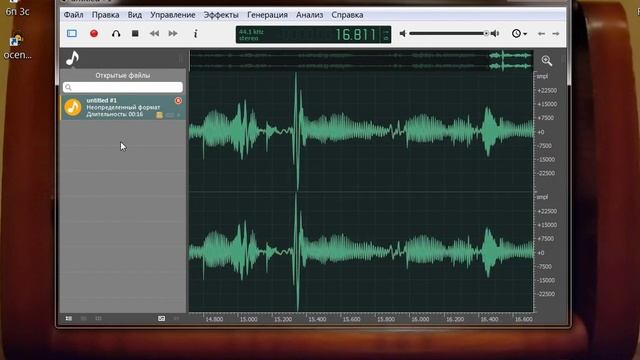Click the yellow save-state icon on untitled #1

coord(159,116)
